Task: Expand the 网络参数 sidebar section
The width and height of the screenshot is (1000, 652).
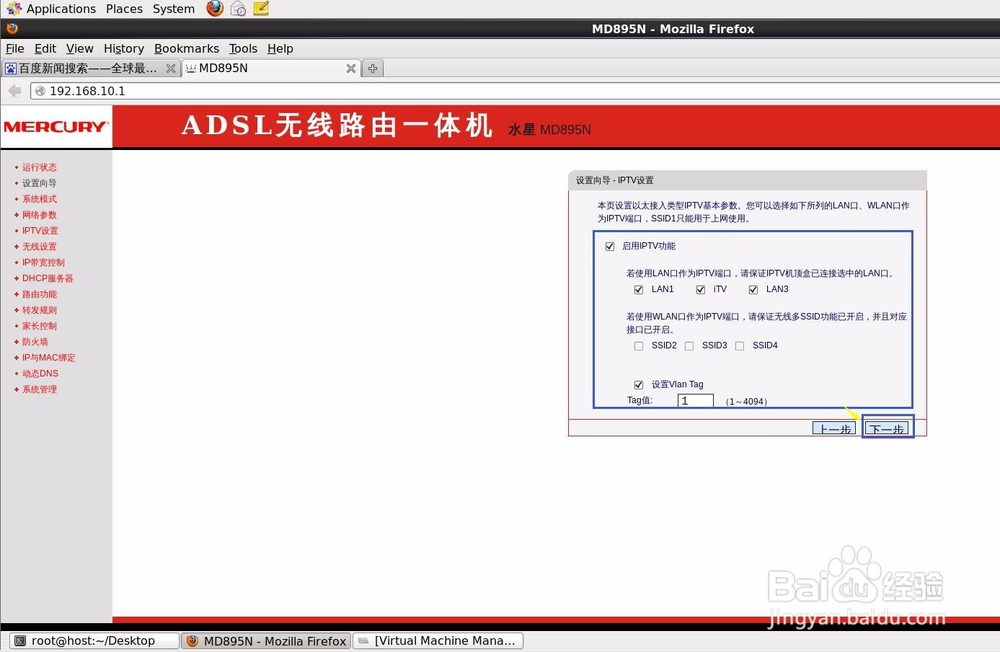Action: 39,215
